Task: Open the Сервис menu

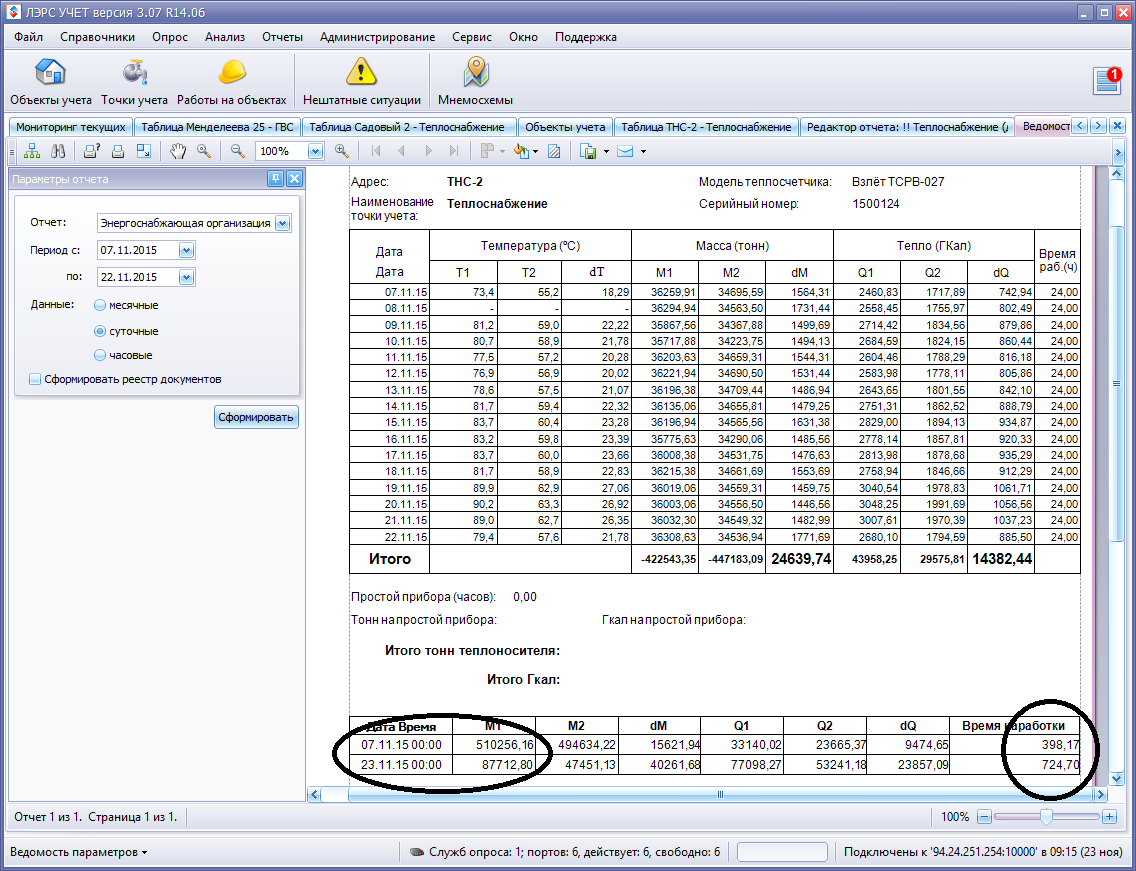Action: click(472, 37)
